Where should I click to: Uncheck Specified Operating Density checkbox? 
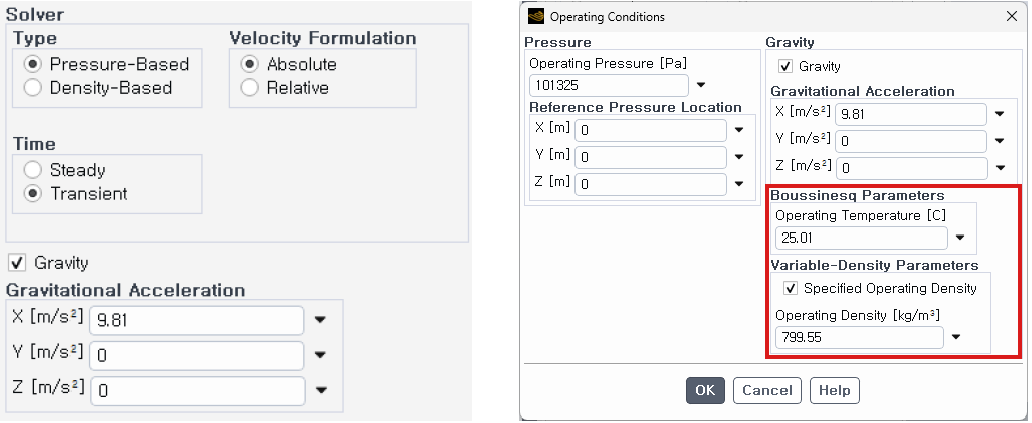pos(791,288)
